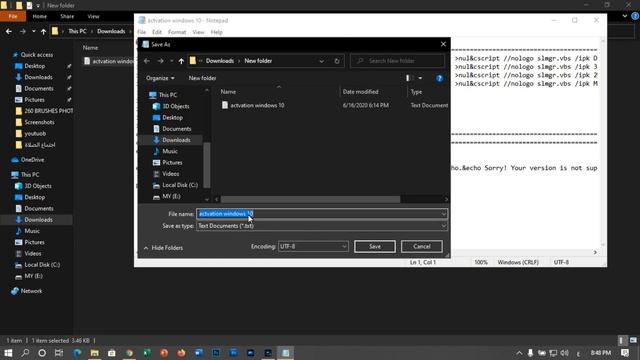
Task: Open View tab in File Explorer
Action: (93, 16)
